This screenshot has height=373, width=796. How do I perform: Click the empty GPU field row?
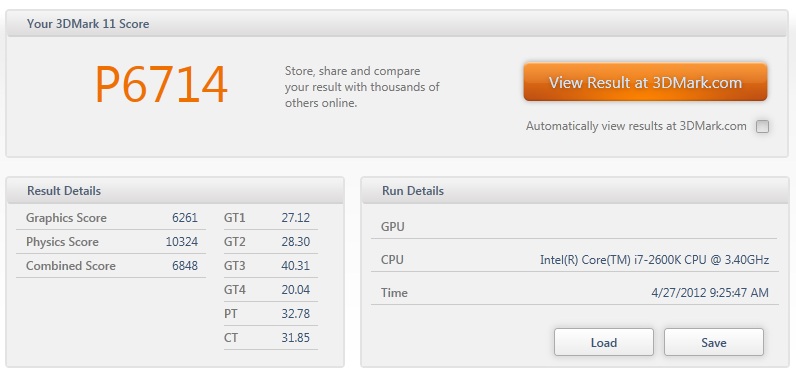(x=575, y=226)
